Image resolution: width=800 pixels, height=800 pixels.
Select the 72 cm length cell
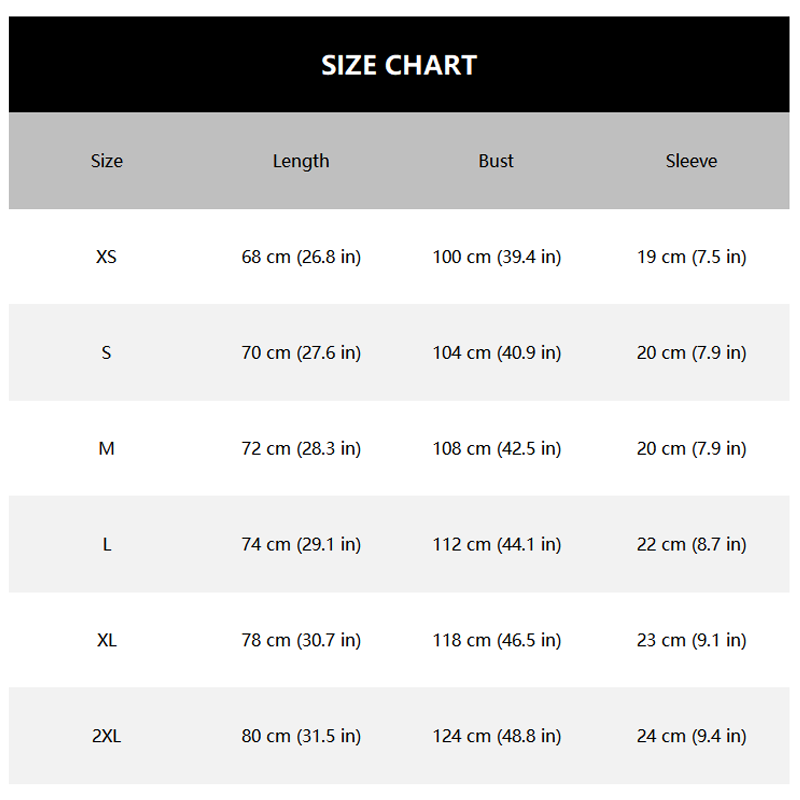tap(301, 449)
